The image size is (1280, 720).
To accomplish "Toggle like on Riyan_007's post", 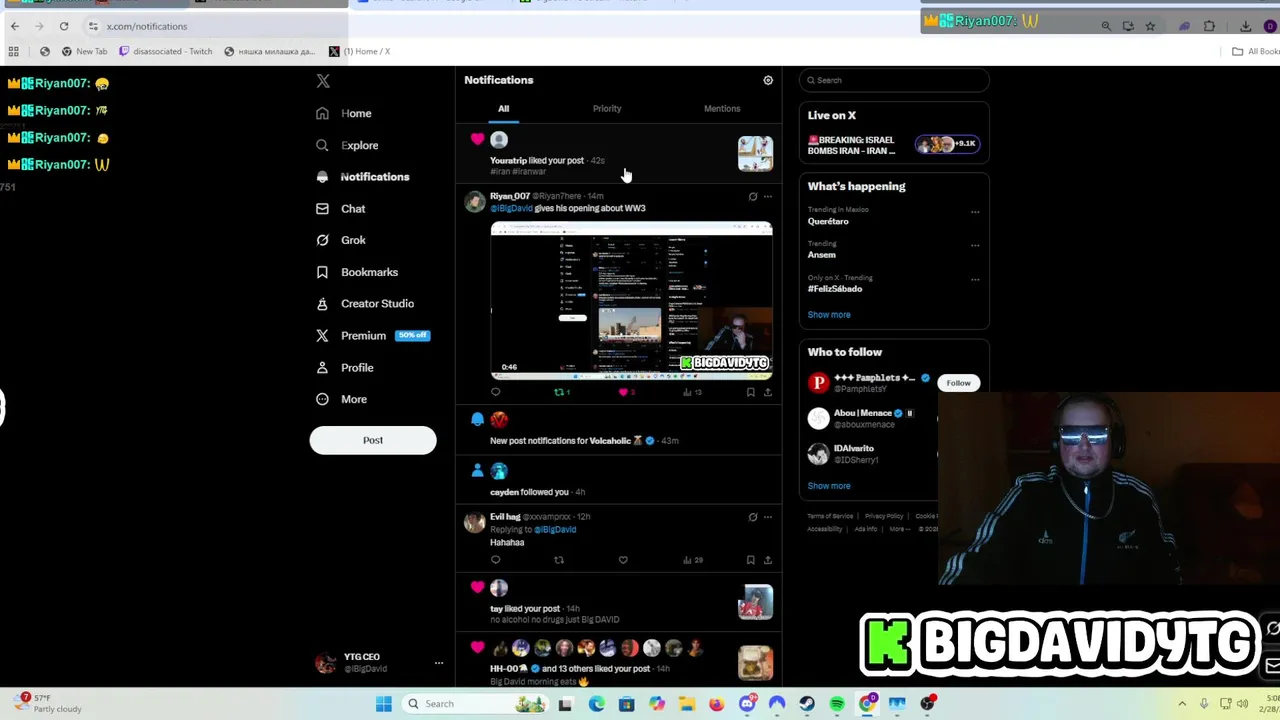I will 626,393.
